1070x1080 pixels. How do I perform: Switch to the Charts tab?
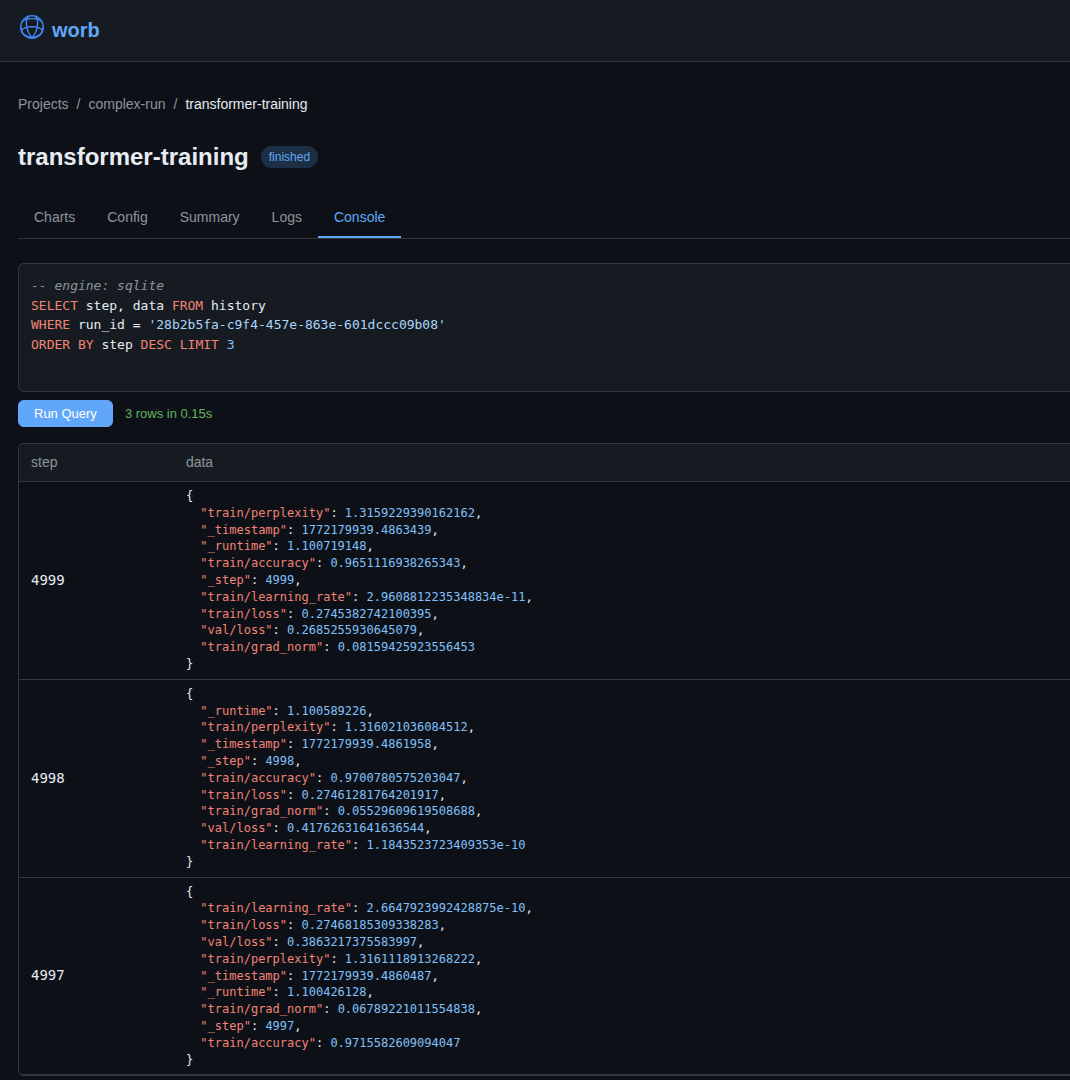click(x=54, y=217)
